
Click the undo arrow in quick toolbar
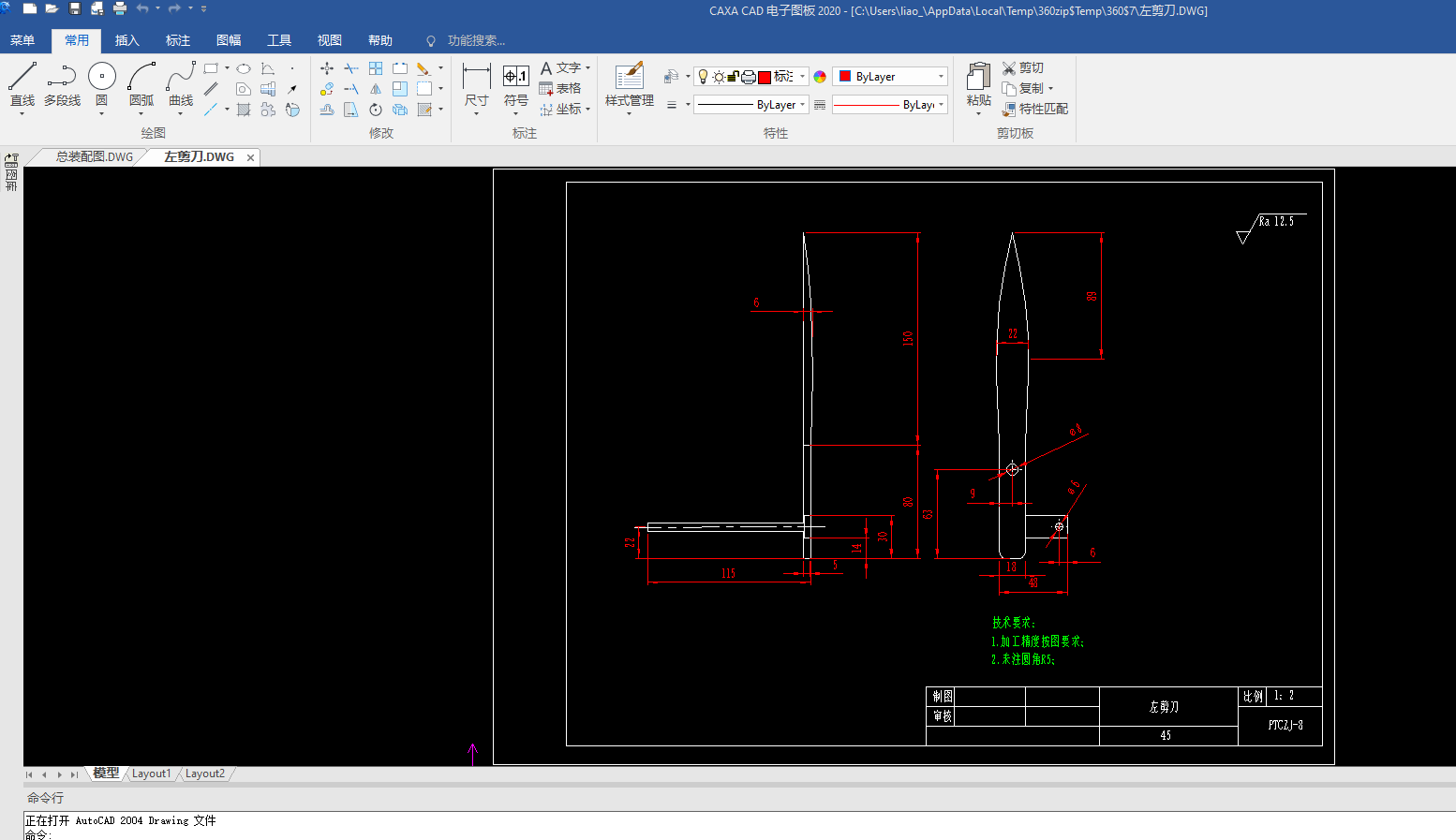coord(142,8)
